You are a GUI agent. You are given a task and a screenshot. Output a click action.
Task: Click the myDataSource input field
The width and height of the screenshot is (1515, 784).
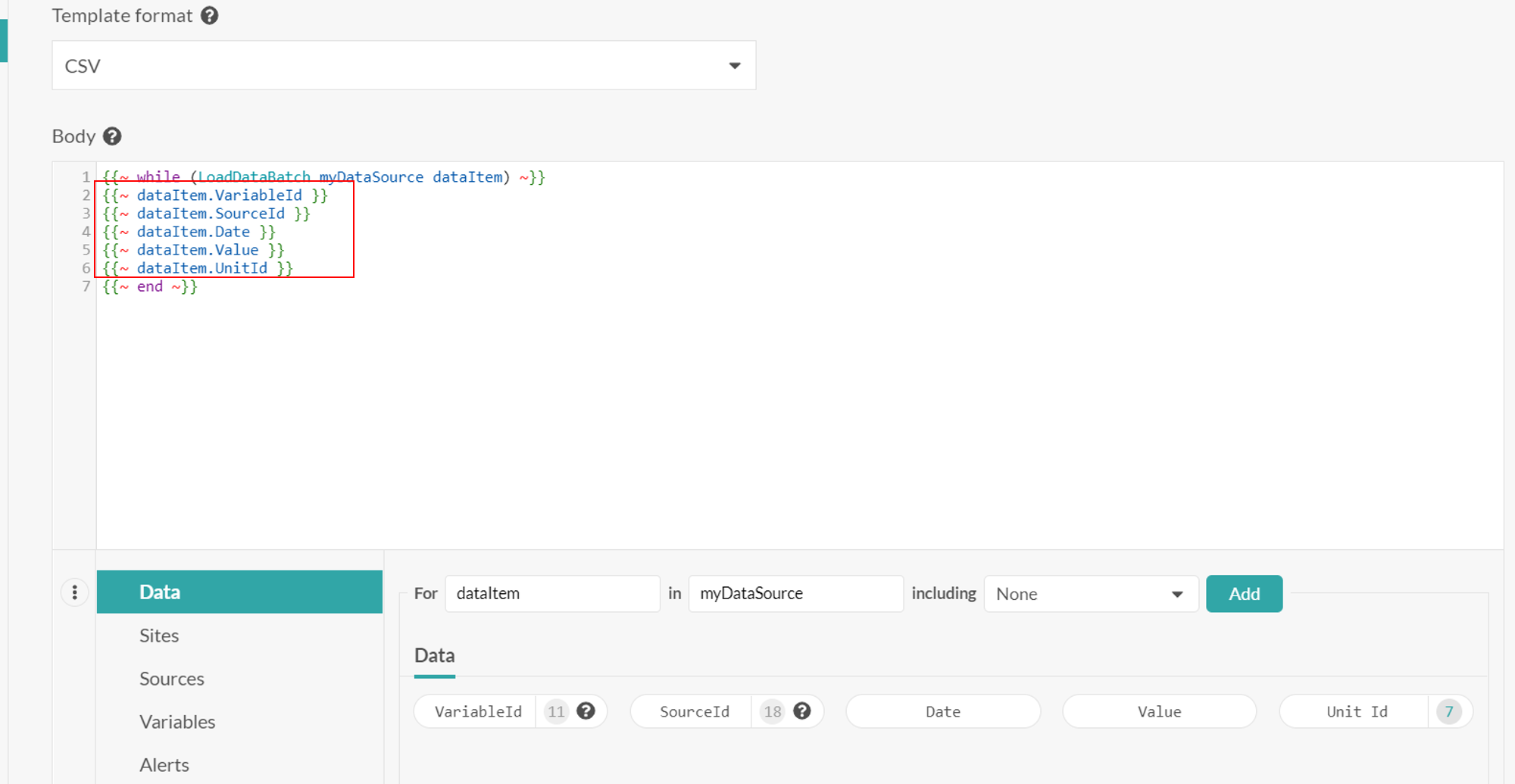pos(795,594)
